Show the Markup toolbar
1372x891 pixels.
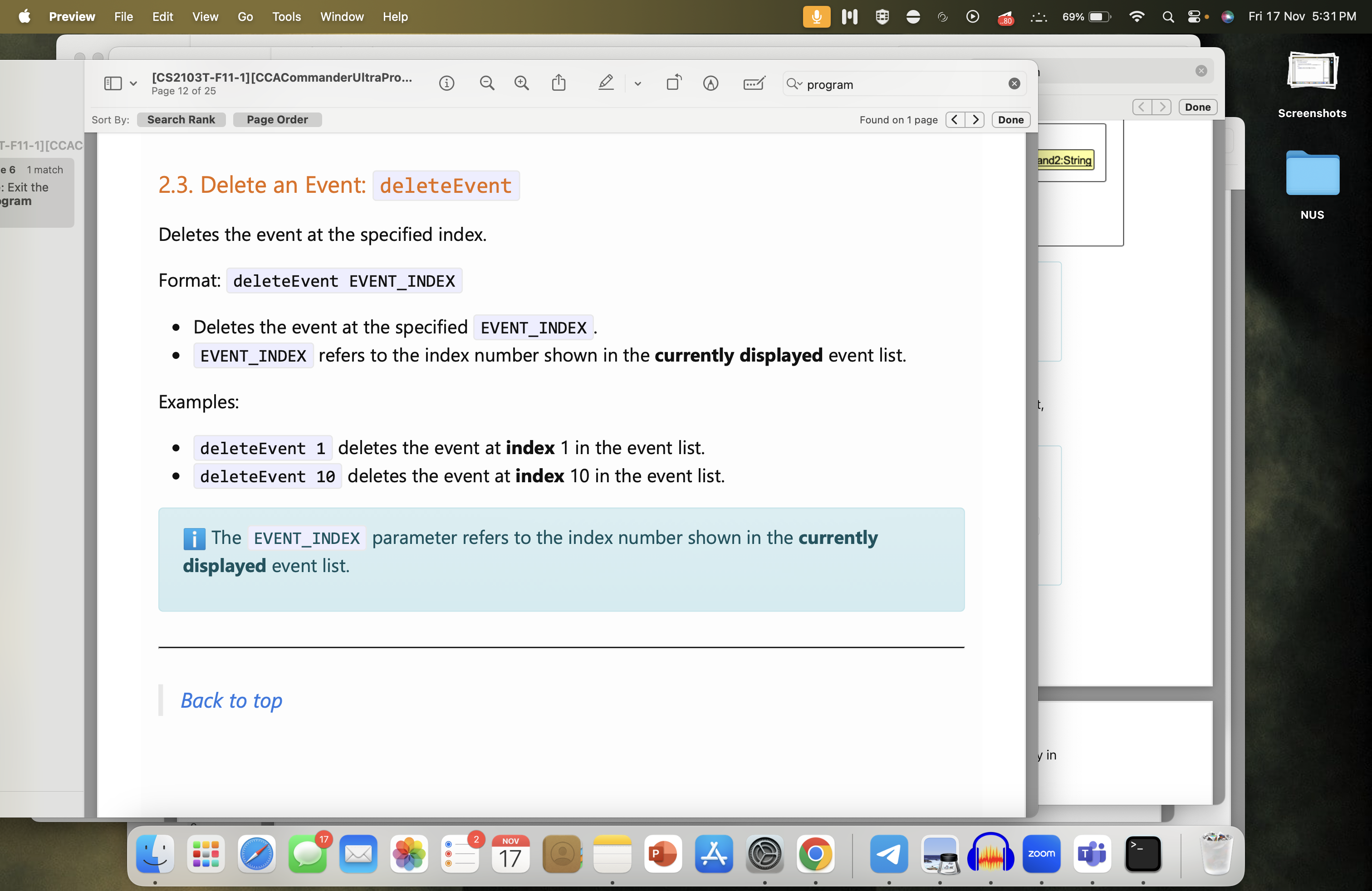pyautogui.click(x=710, y=83)
